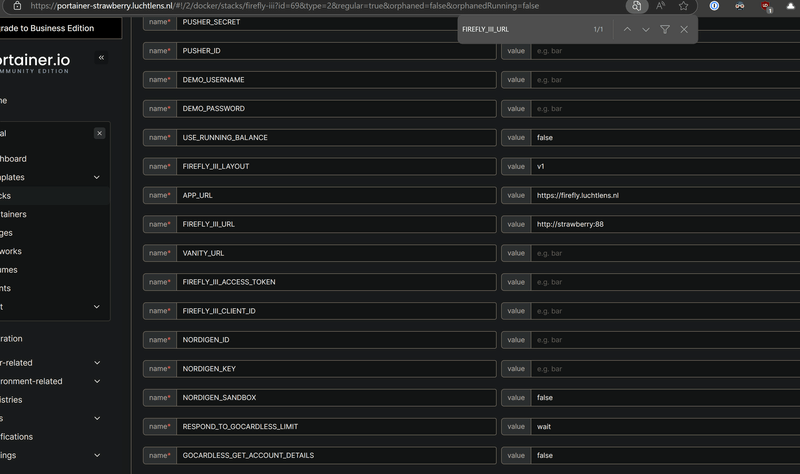Open Notifications in the sidebar
Screen dimensions: 800x474
[16, 437]
